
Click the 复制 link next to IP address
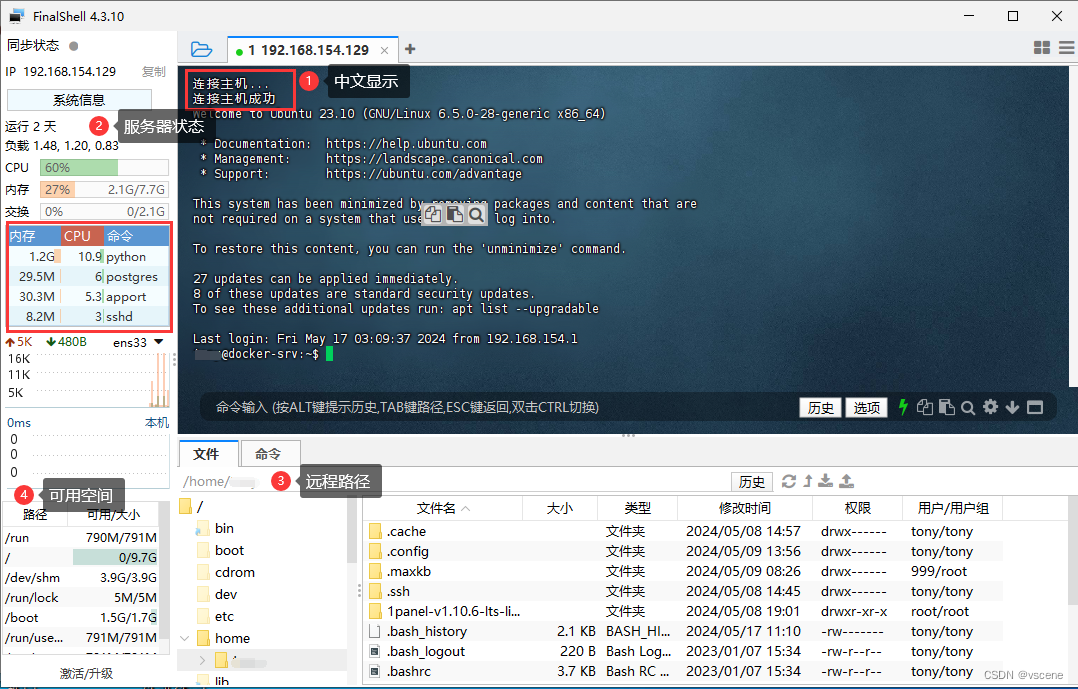pyautogui.click(x=152, y=71)
